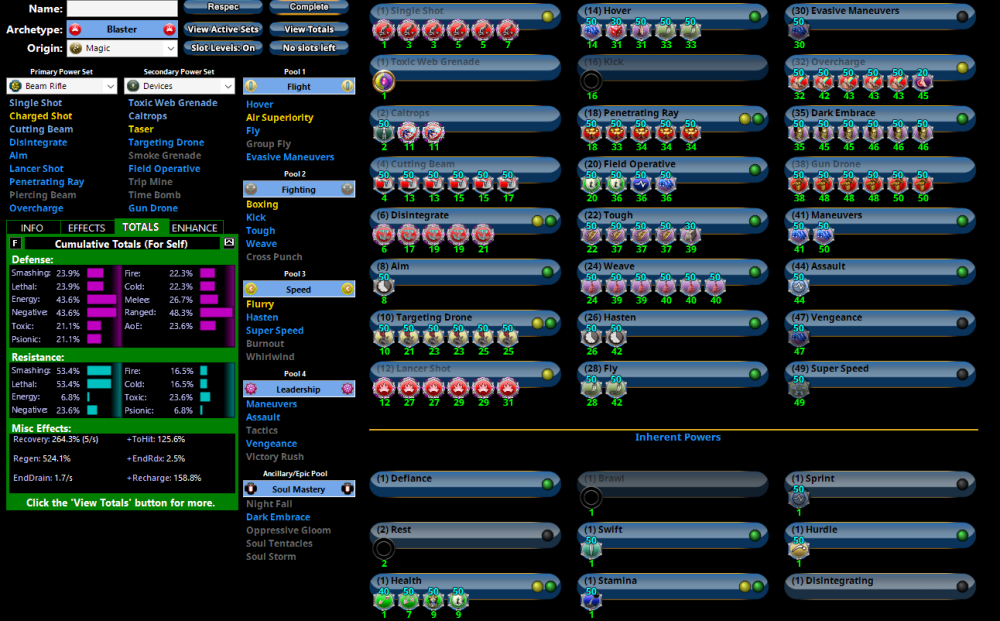Image resolution: width=1000 pixels, height=621 pixels.
Task: Open the Devices secondary power set dropdown
Action: pyautogui.click(x=180, y=87)
